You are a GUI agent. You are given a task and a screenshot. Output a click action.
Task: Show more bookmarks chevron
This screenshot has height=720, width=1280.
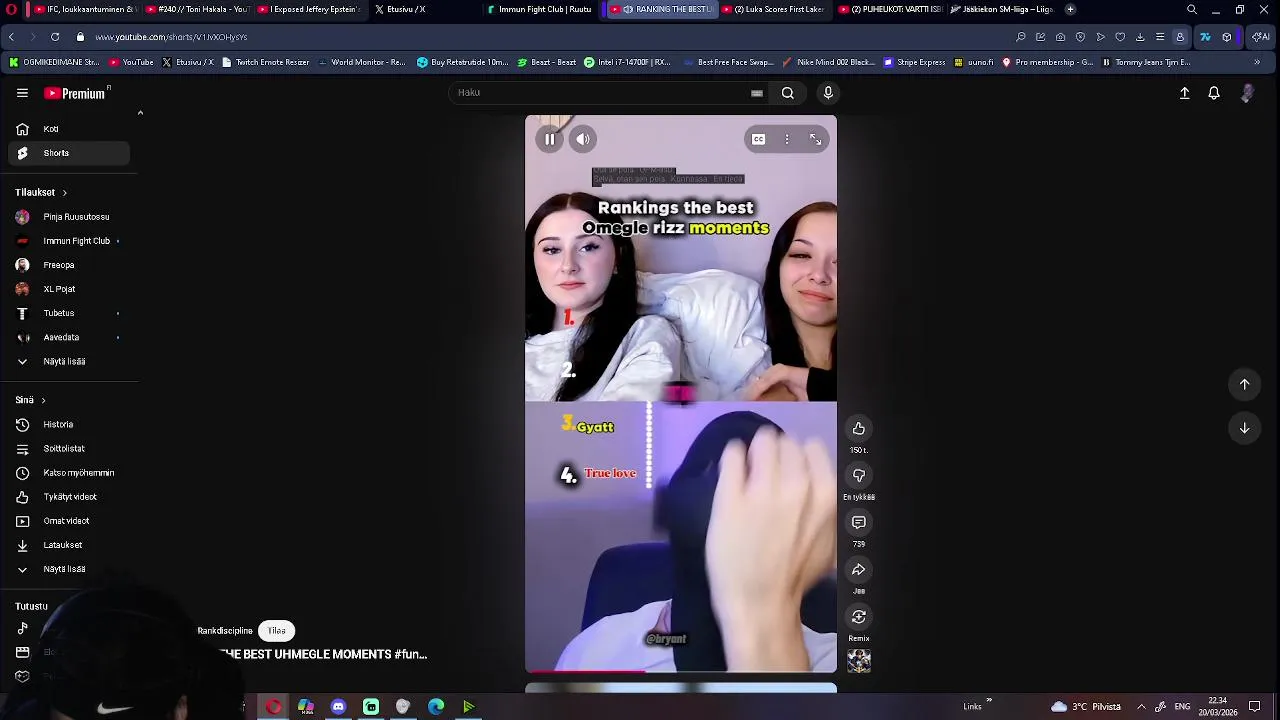(x=1257, y=62)
